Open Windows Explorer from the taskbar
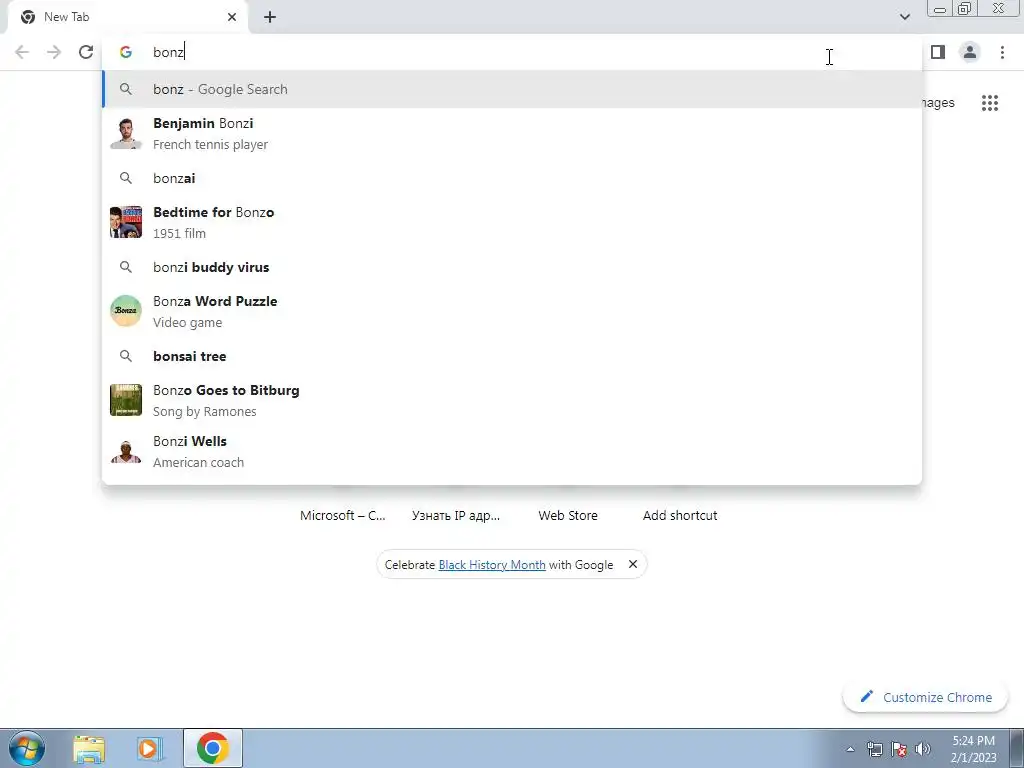 (x=89, y=748)
